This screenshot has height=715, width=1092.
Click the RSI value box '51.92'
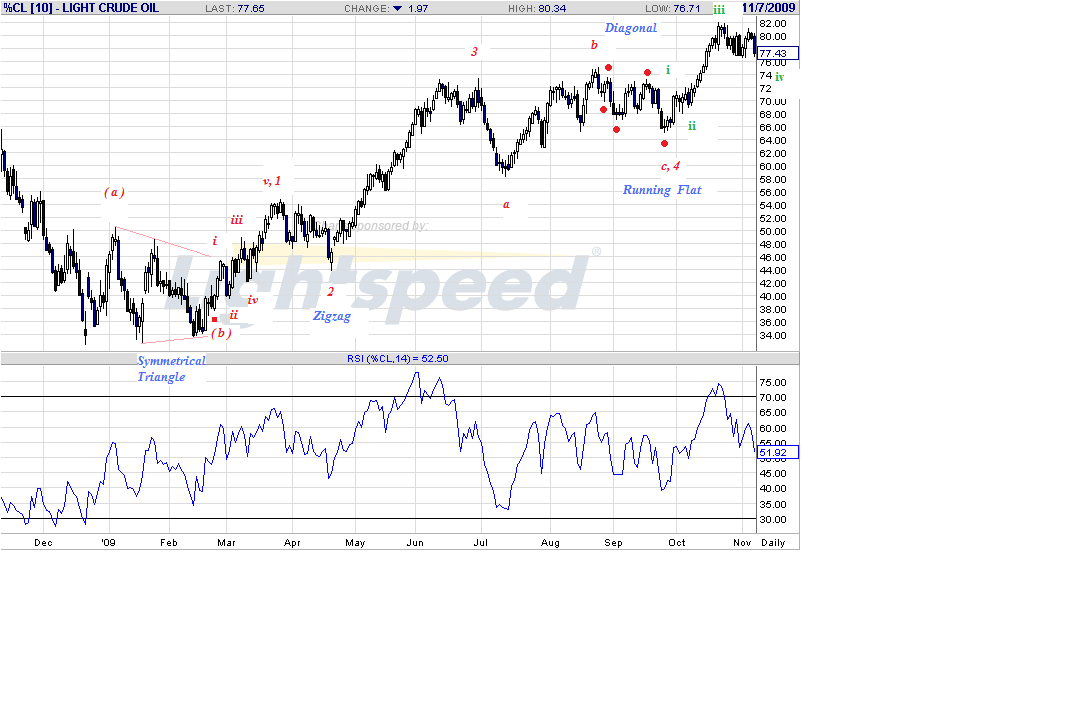tap(777, 453)
